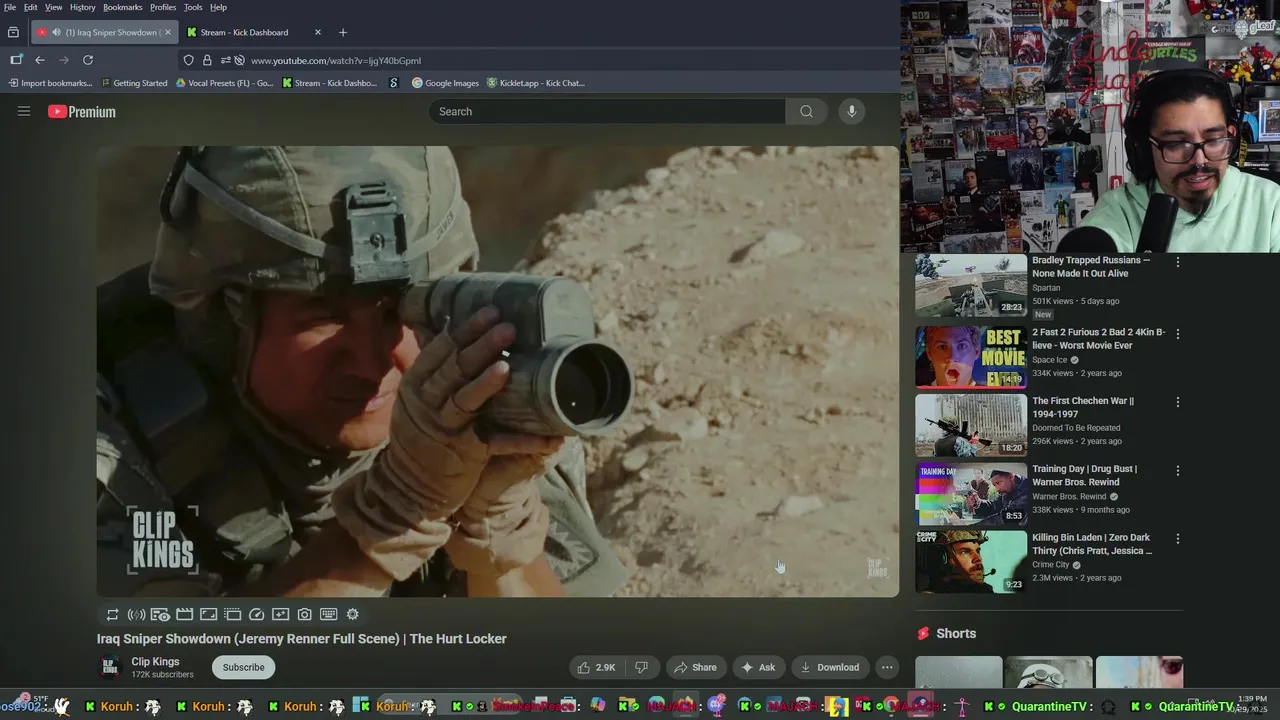Open the playback speed gauge icon

pos(257,615)
